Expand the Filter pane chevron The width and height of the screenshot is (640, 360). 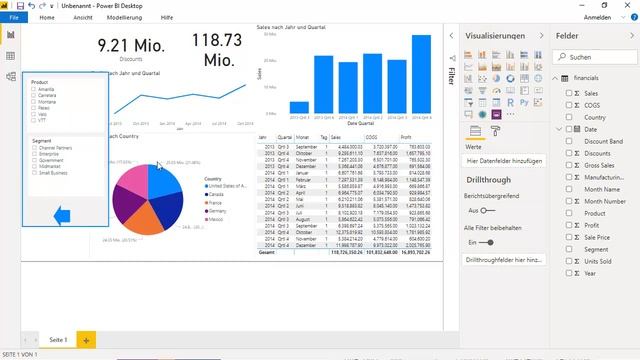pos(451,36)
